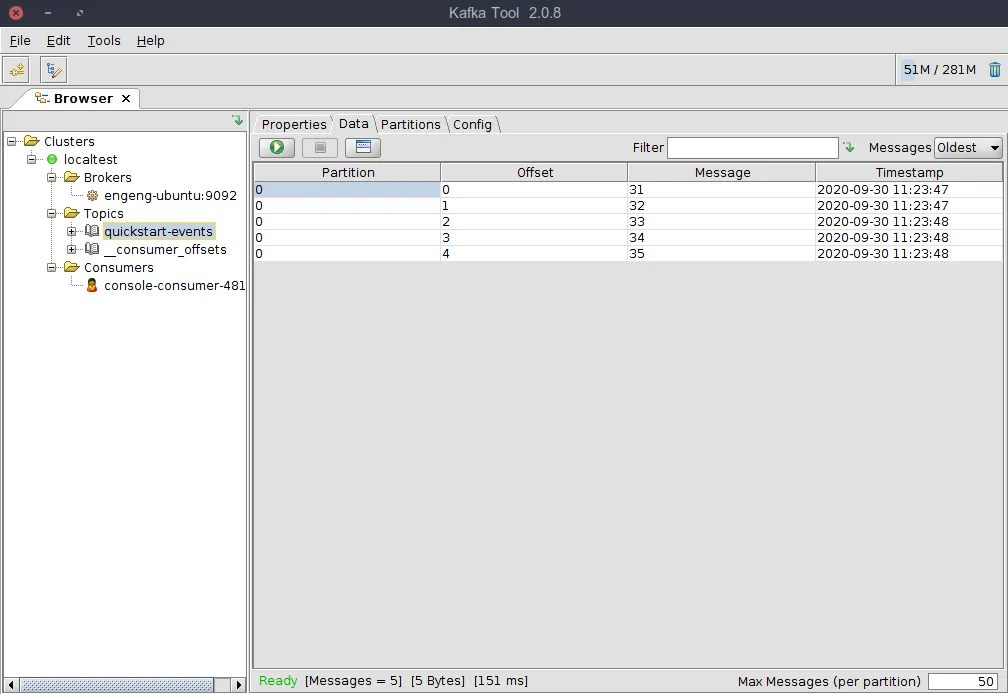
Task: Select the console-consumer-481 consumer entry
Action: coord(173,286)
